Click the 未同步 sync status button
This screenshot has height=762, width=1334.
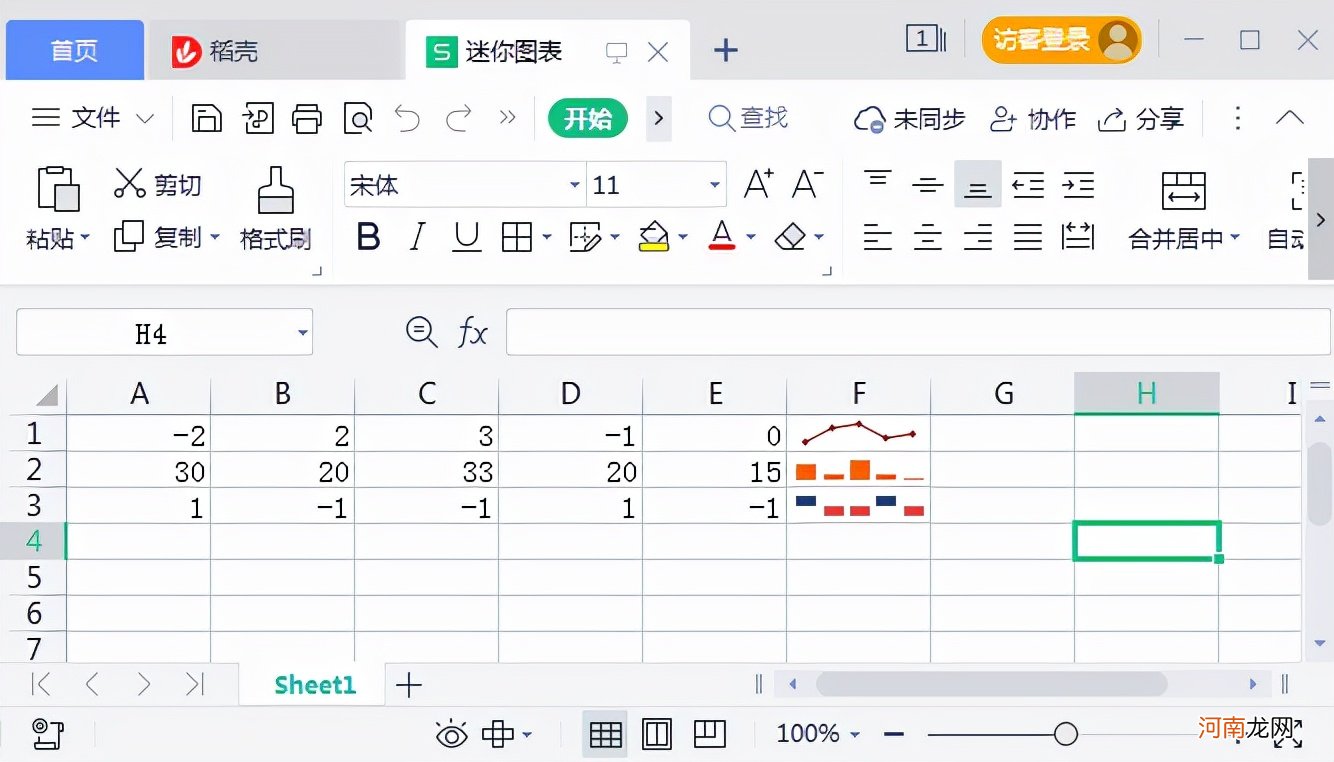click(x=909, y=119)
